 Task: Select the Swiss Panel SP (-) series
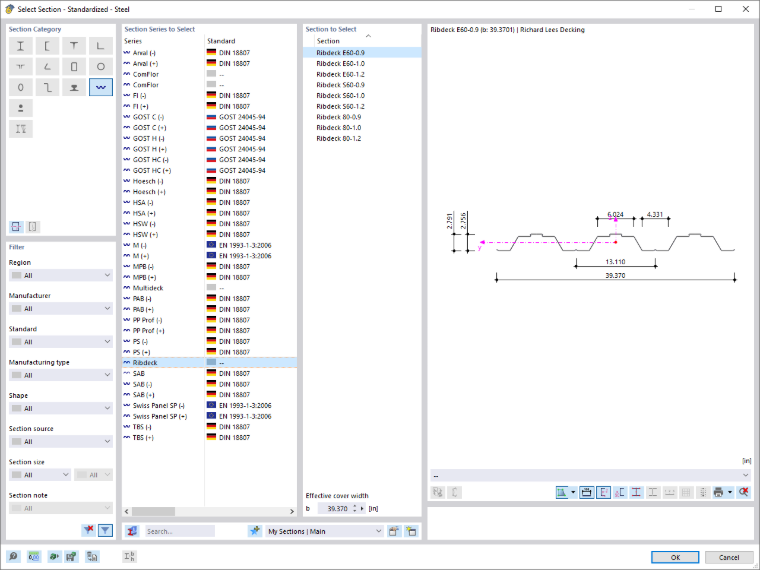(x=209, y=405)
